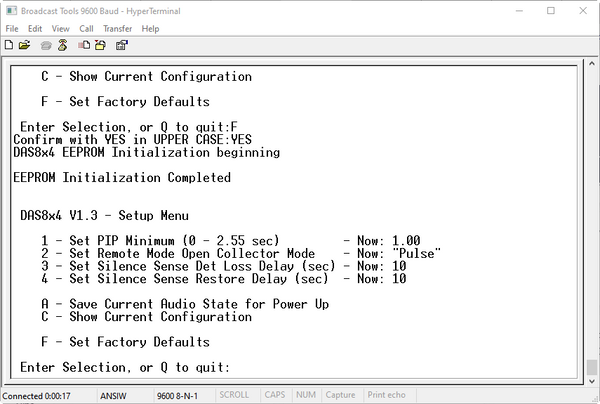Click the ANSIW emulation status entry
Screen dimensions: 600x404
pos(113,396)
